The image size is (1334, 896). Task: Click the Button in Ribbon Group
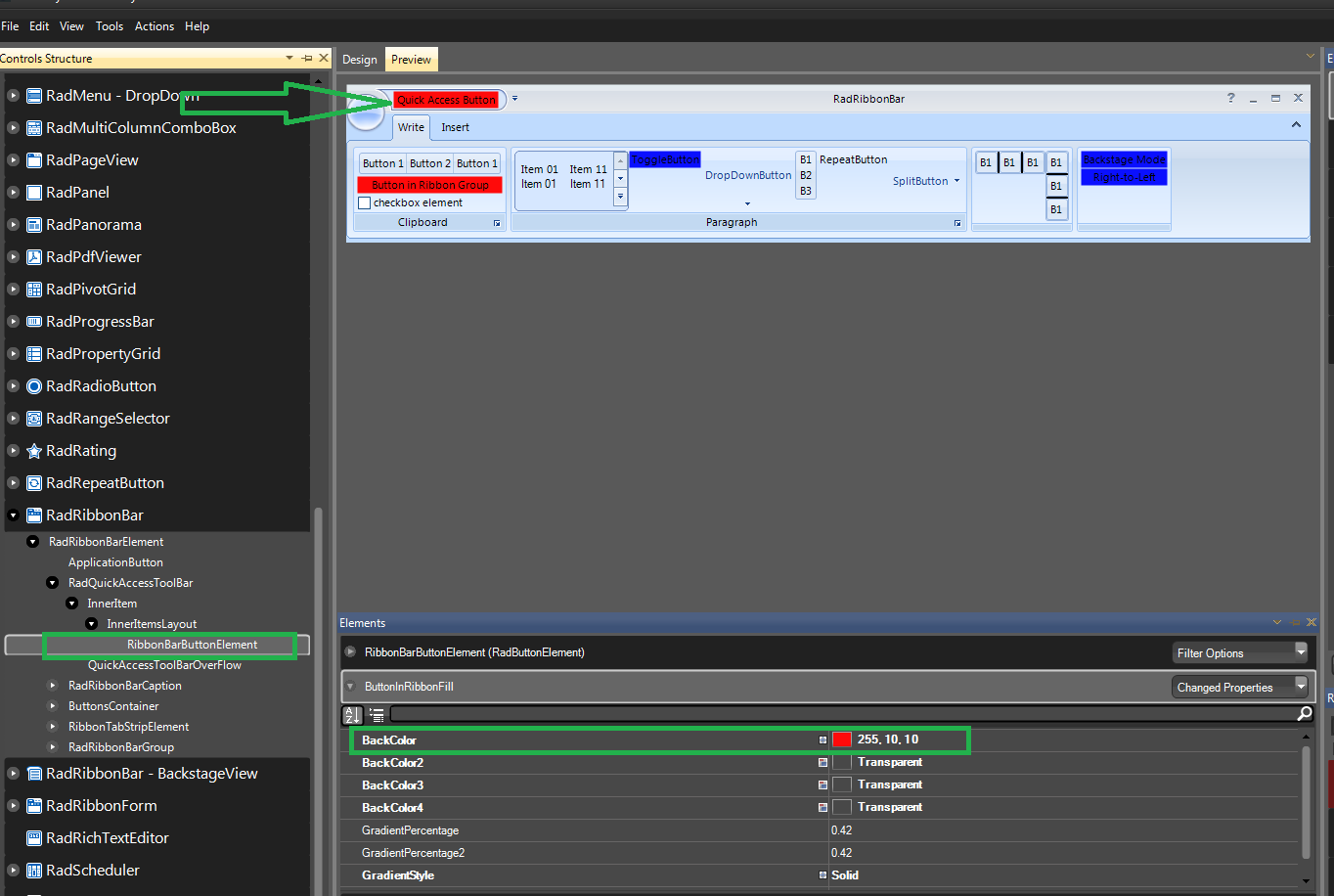(x=430, y=185)
